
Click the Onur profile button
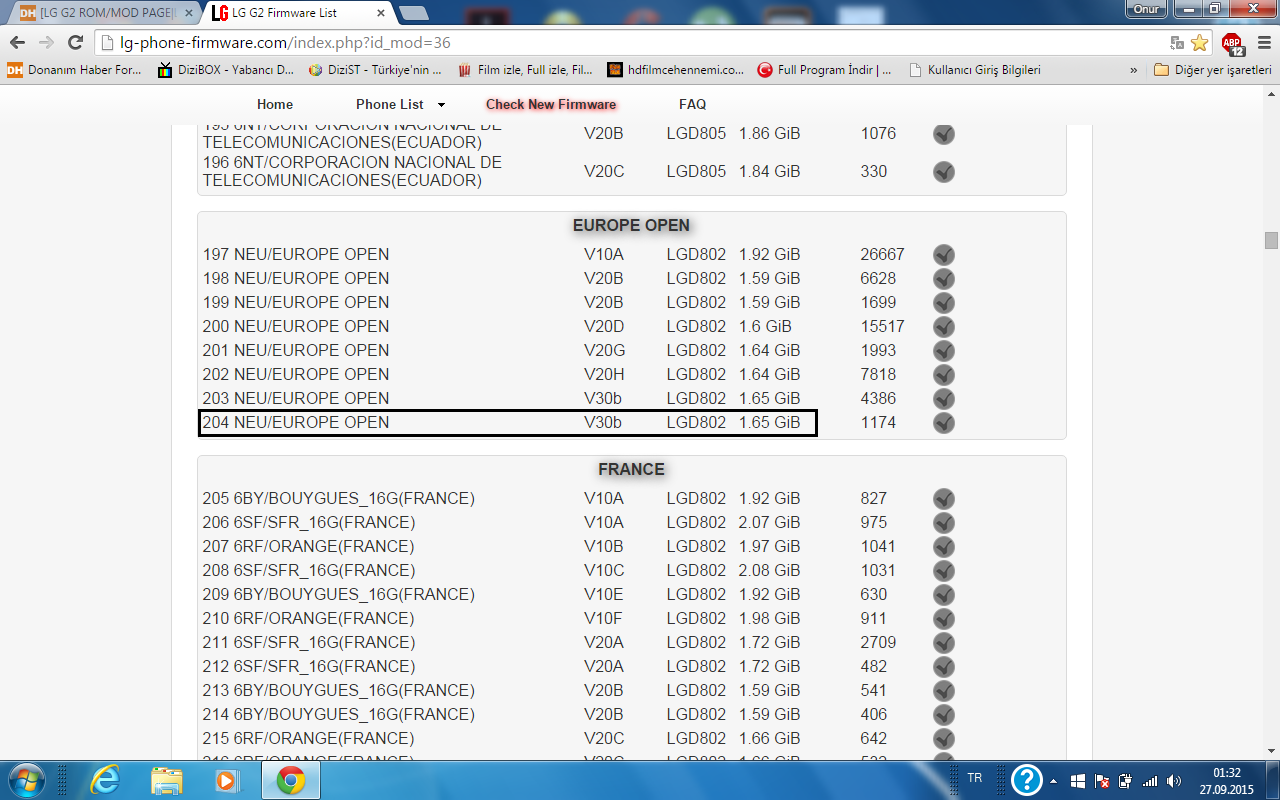(1145, 8)
